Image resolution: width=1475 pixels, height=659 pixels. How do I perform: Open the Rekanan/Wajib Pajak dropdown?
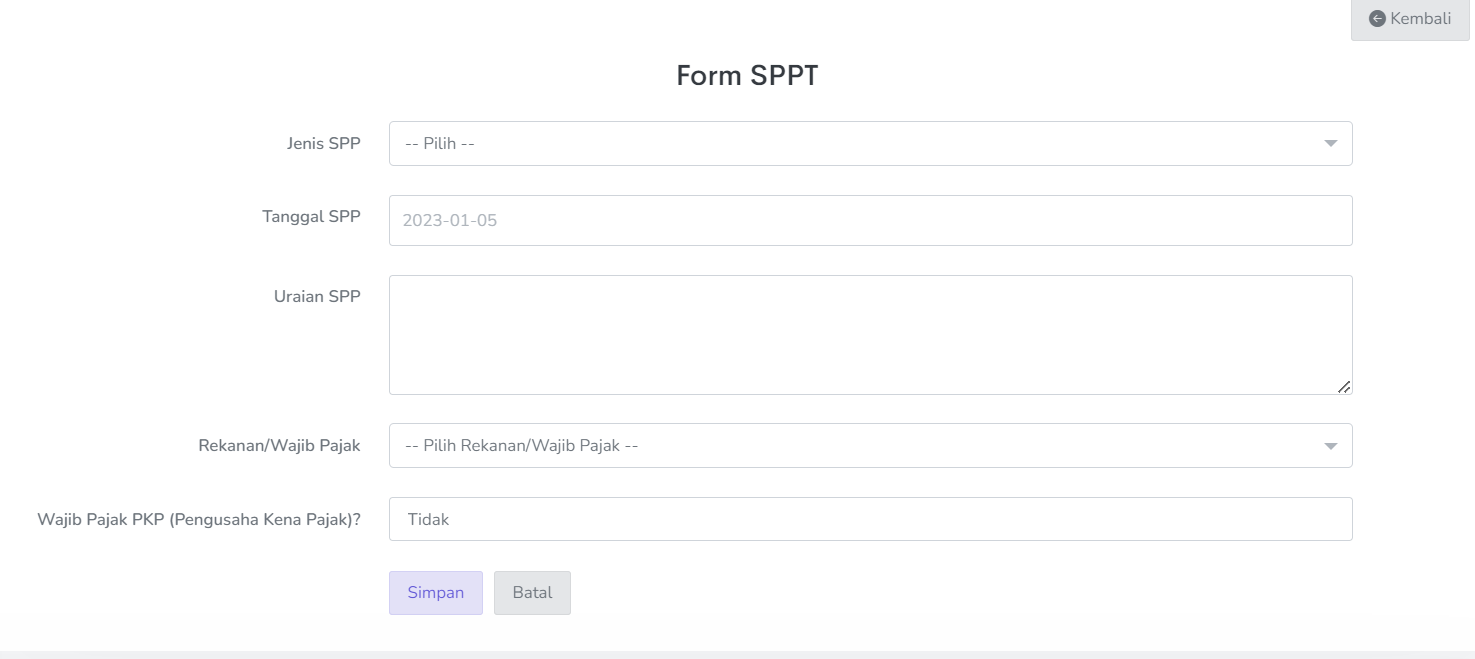coord(870,446)
